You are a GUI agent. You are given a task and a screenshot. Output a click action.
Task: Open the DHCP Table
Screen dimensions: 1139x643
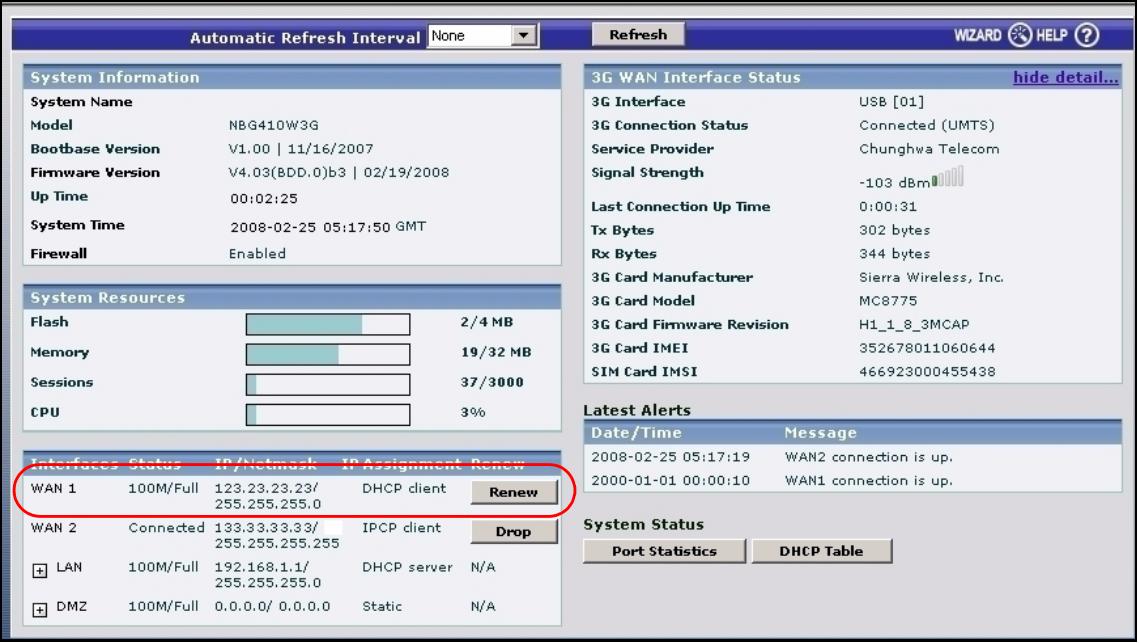click(822, 551)
